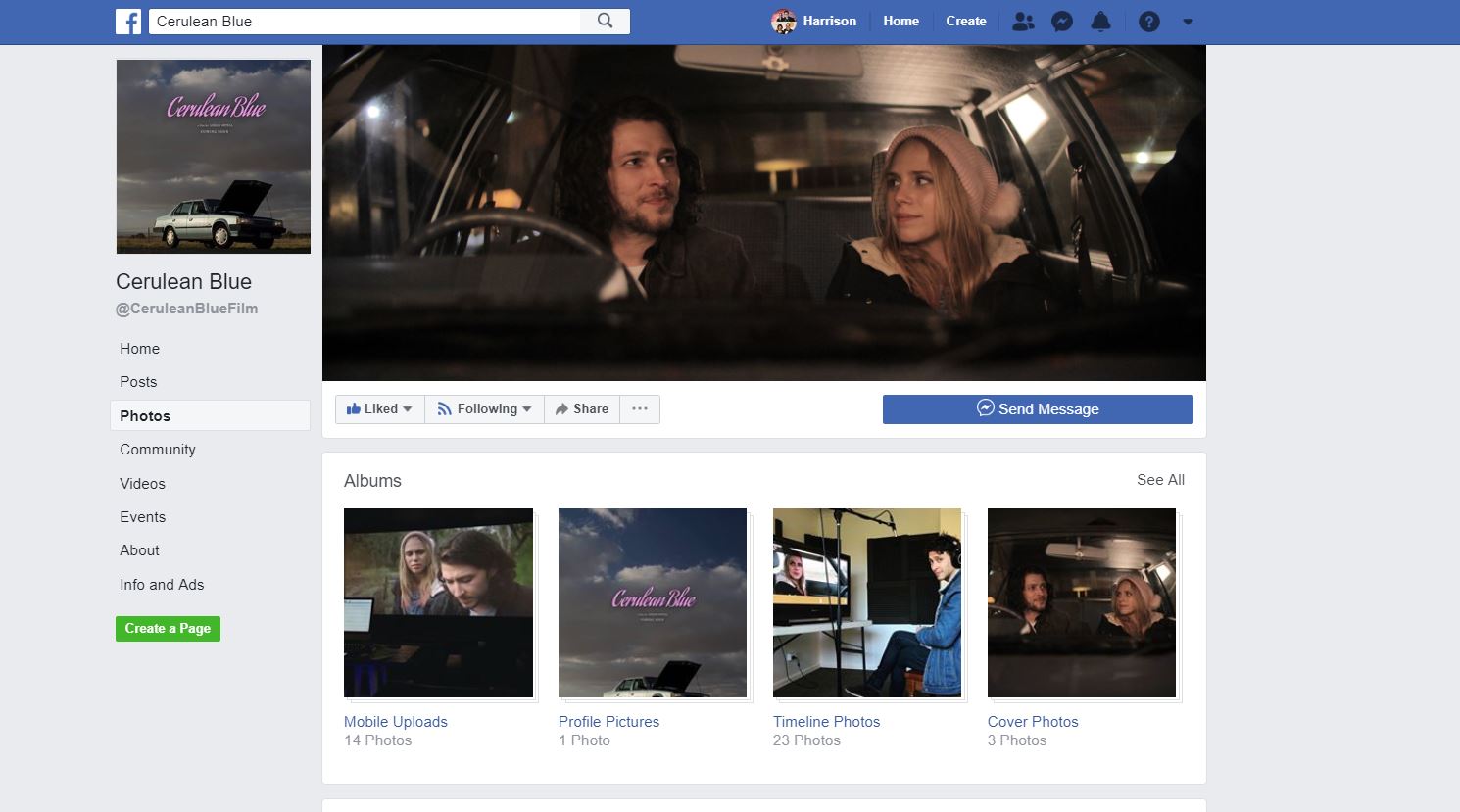Click the Profile Pictures album link
Image resolution: width=1460 pixels, height=812 pixels.
tap(608, 722)
